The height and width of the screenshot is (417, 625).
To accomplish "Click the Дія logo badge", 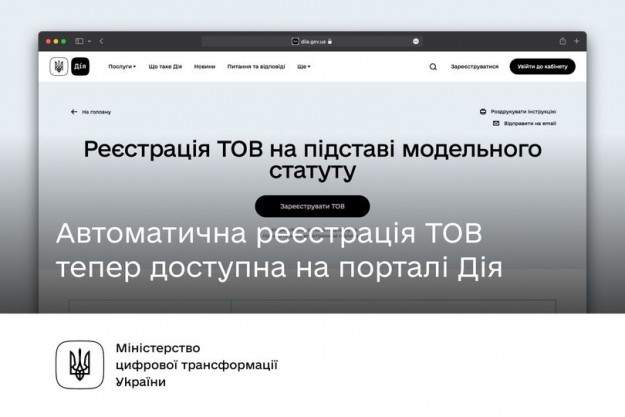I will [x=80, y=67].
